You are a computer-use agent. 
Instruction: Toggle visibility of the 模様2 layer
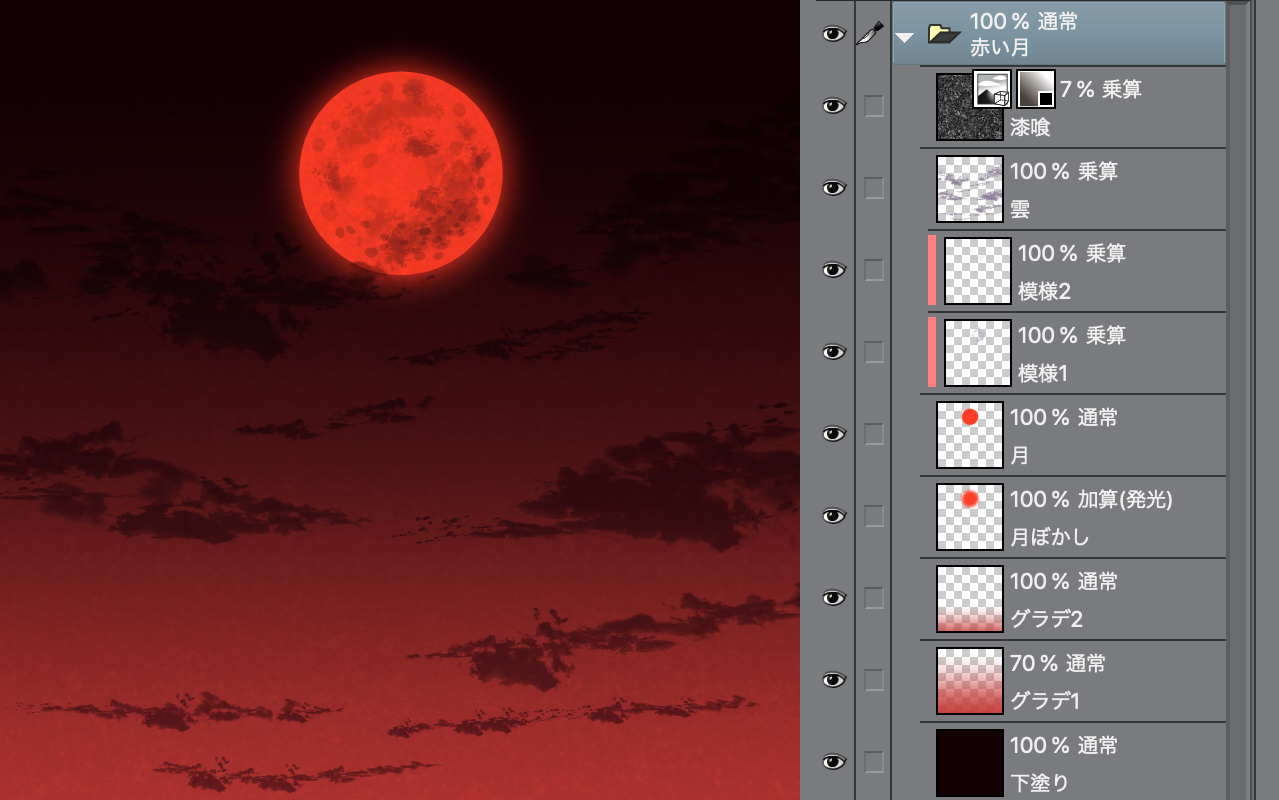(x=834, y=270)
